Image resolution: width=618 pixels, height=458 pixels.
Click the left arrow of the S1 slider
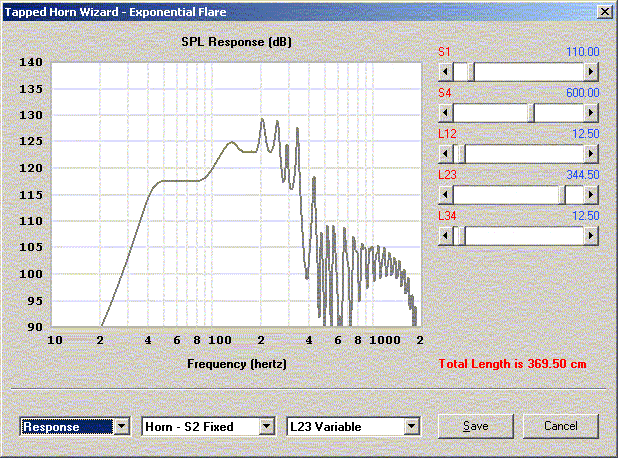pos(446,72)
